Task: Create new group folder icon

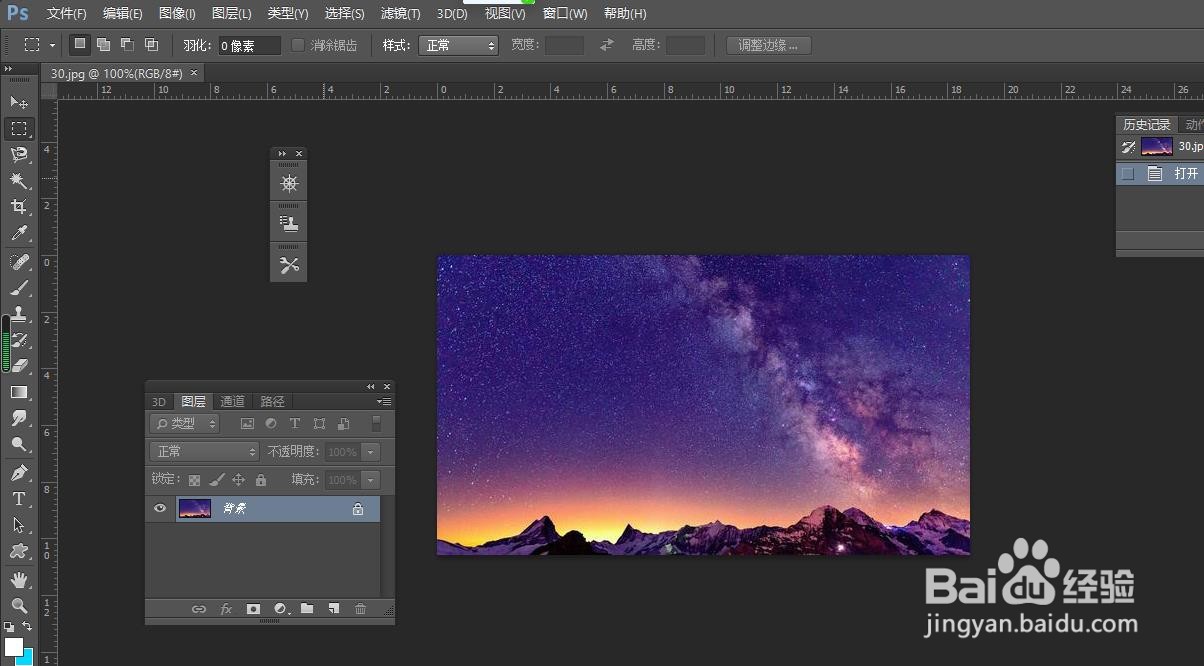Action: click(307, 609)
